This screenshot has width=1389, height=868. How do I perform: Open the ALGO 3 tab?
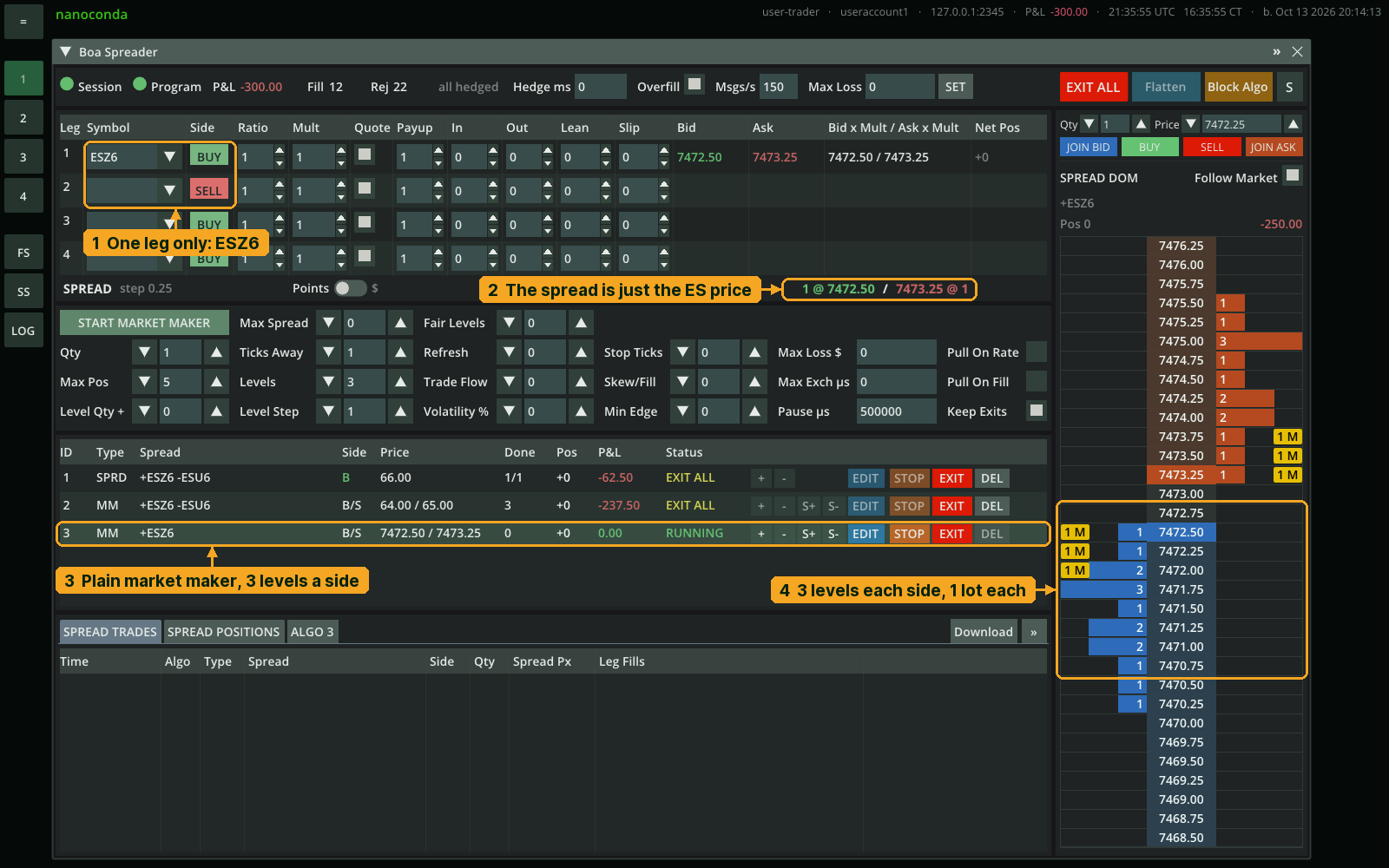pyautogui.click(x=312, y=632)
